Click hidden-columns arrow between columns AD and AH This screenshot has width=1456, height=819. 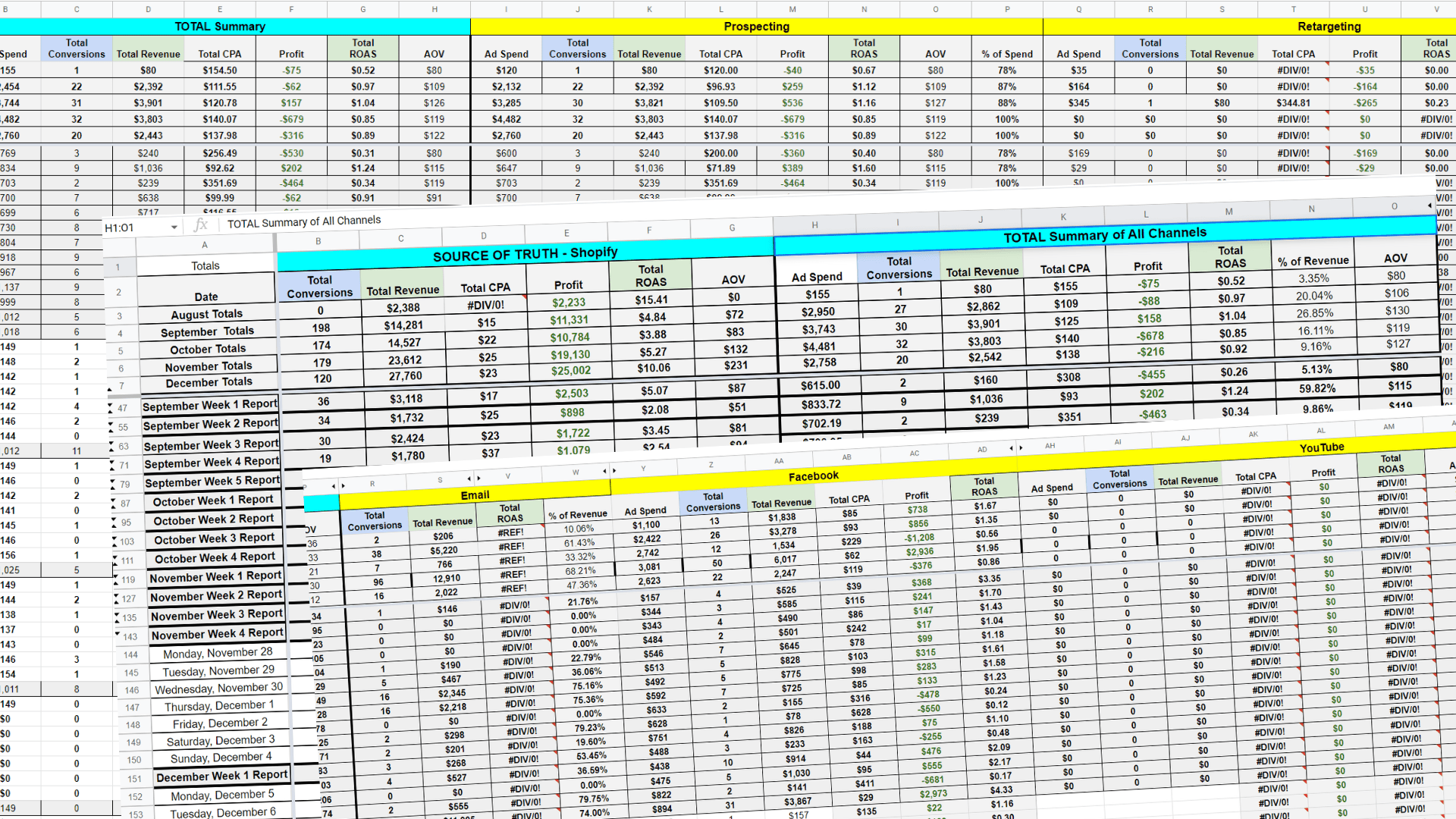tap(1016, 447)
